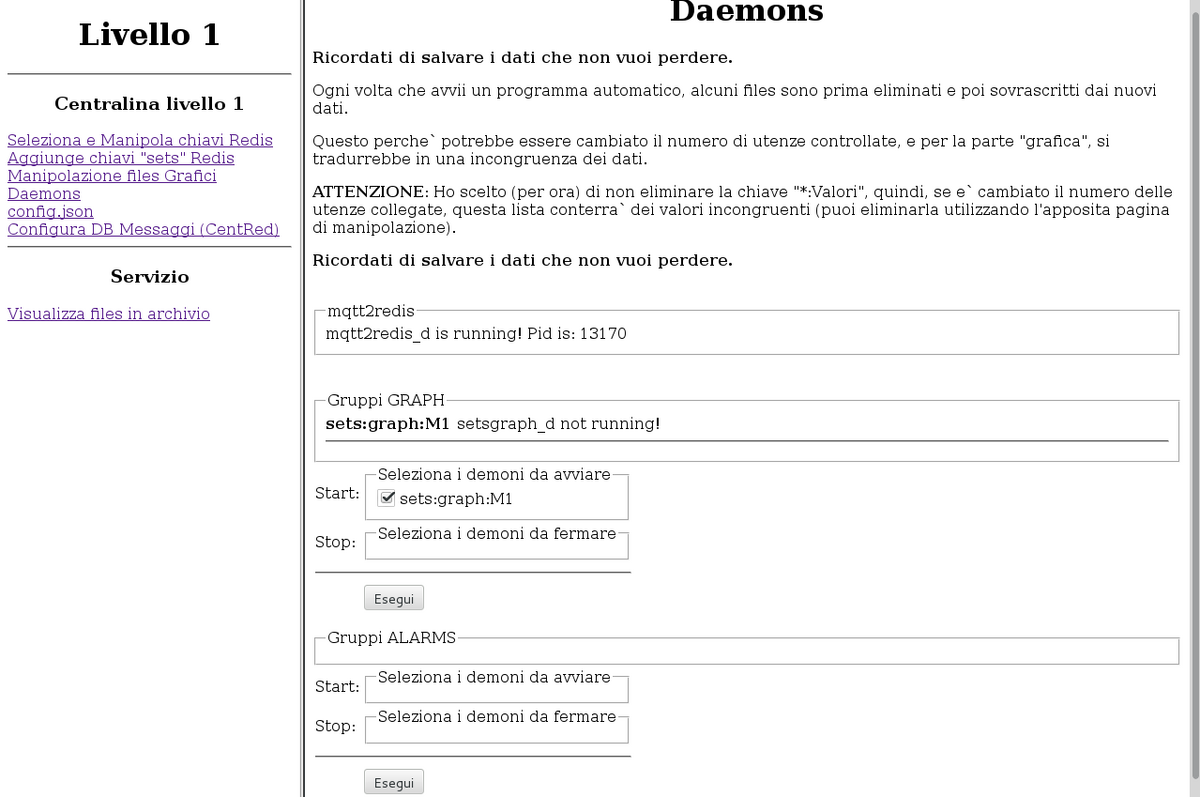The image size is (1200, 797).
Task: Open the Aggiunge chiavi "sets" Redis link
Action: (120, 158)
